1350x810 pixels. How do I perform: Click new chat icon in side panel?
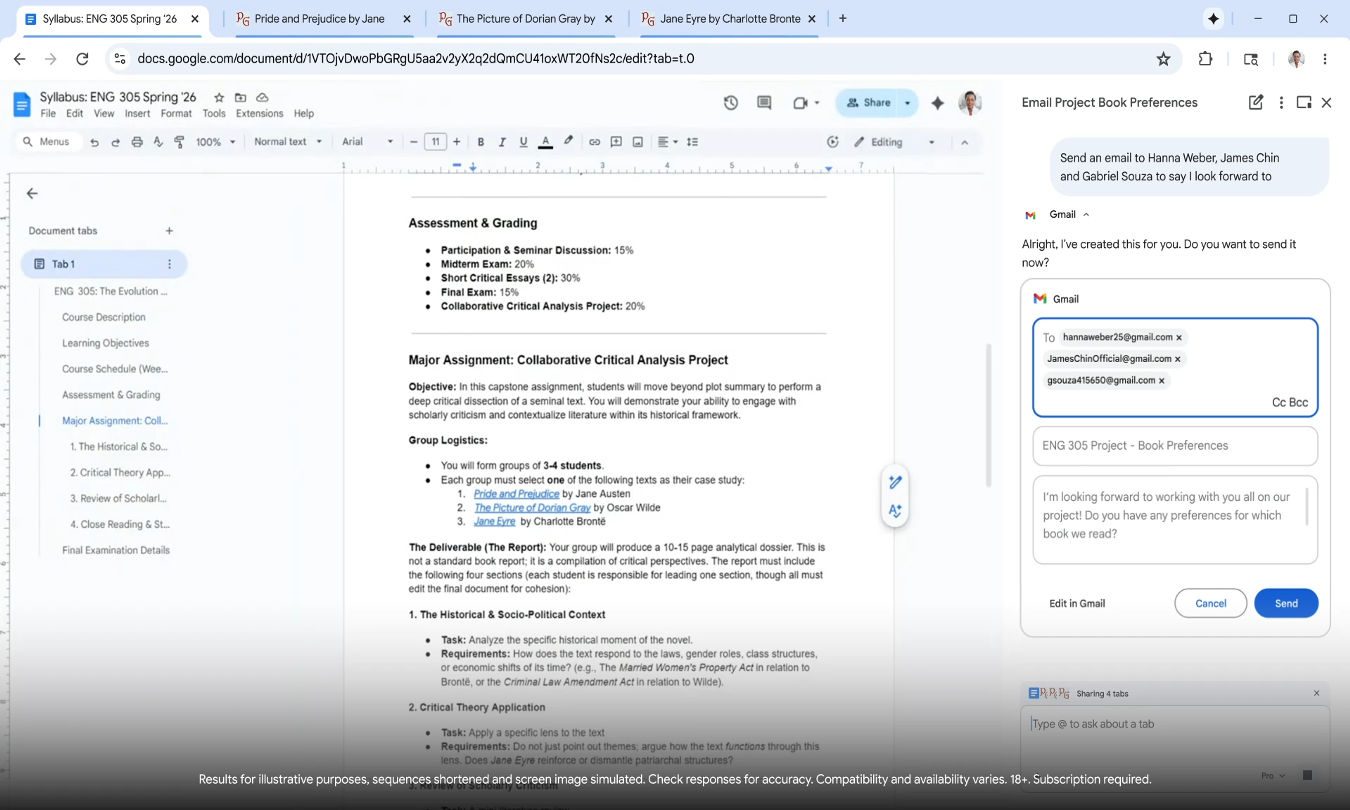(1256, 102)
